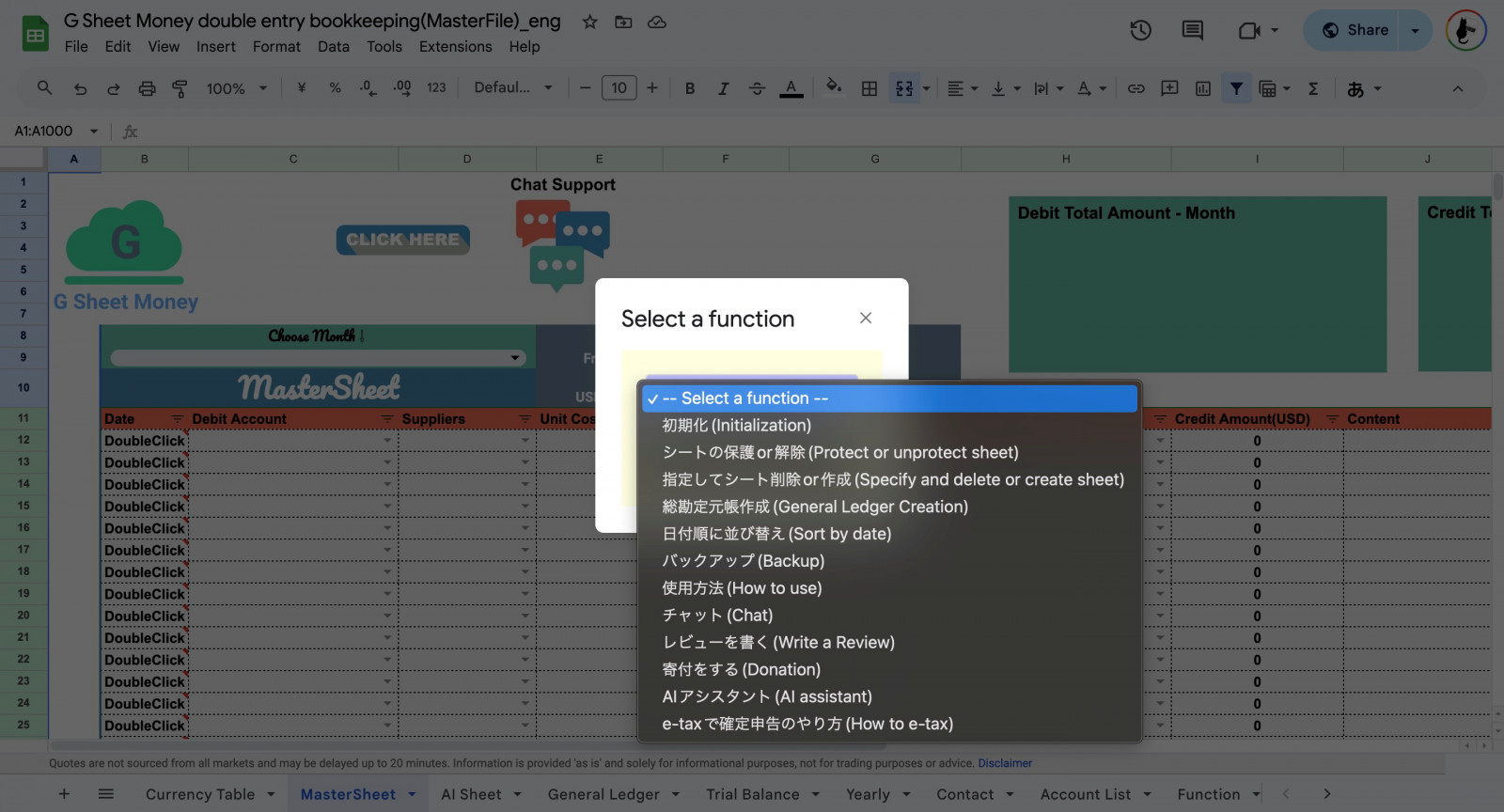Image resolution: width=1504 pixels, height=812 pixels.
Task: Click the borders grid icon
Action: click(x=869, y=88)
